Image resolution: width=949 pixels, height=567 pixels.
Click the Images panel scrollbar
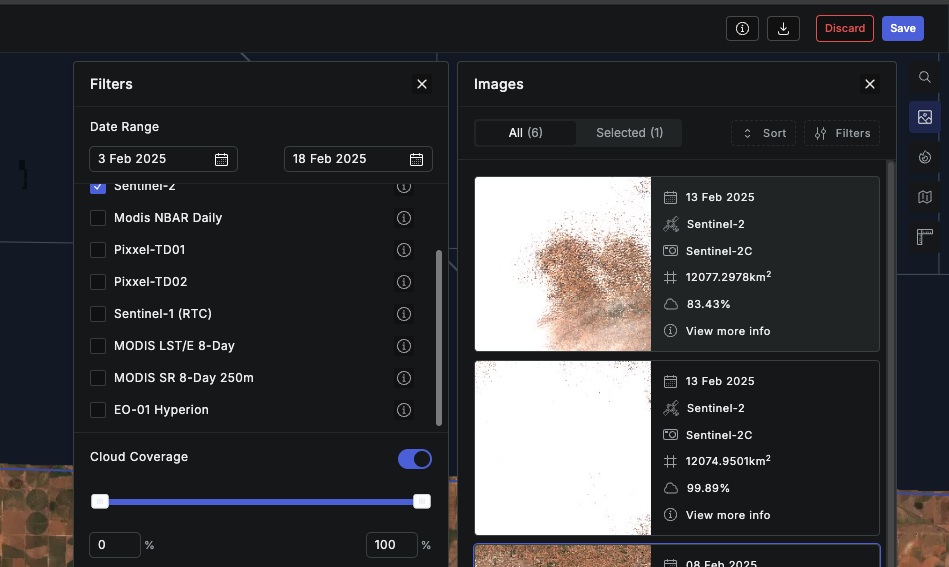pos(890,363)
